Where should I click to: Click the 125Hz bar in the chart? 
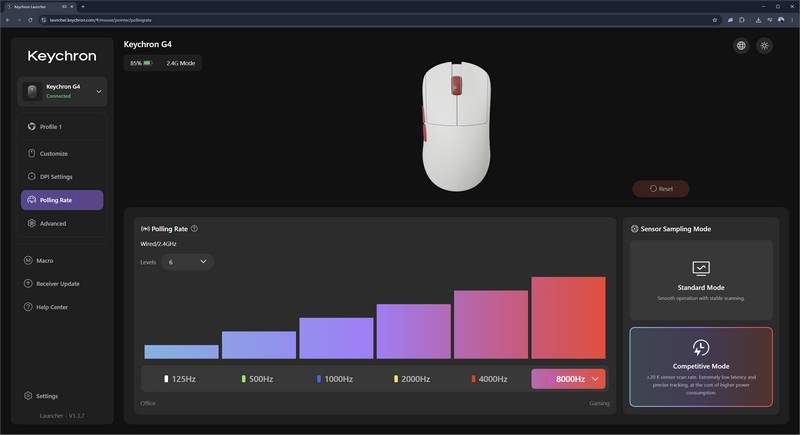point(181,352)
